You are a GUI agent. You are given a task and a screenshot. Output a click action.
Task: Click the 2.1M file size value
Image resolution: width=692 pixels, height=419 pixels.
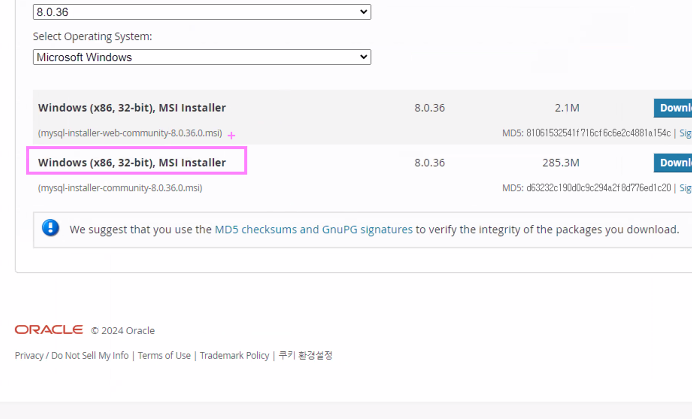[567, 108]
